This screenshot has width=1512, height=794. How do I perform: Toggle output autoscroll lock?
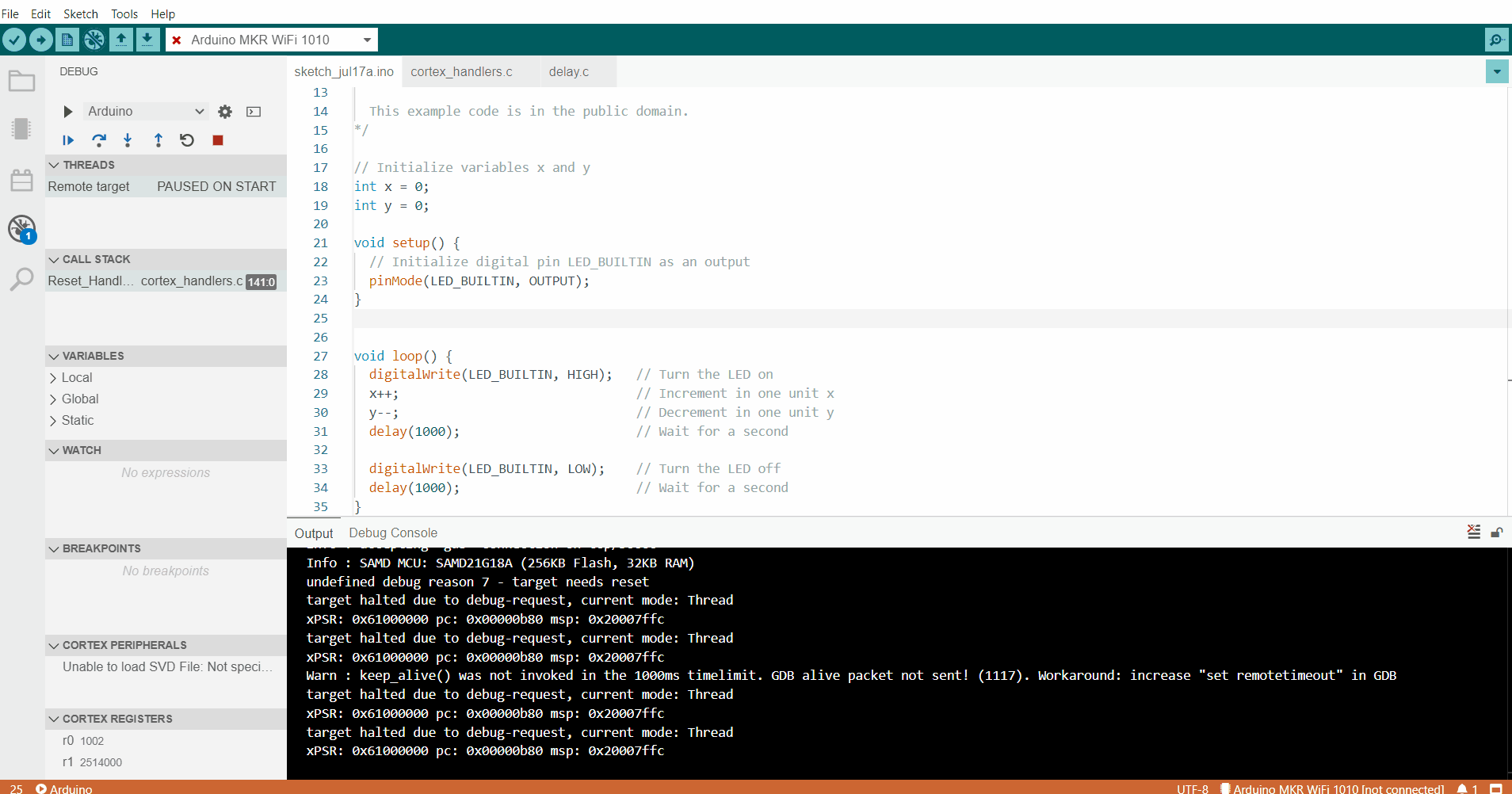1497,532
